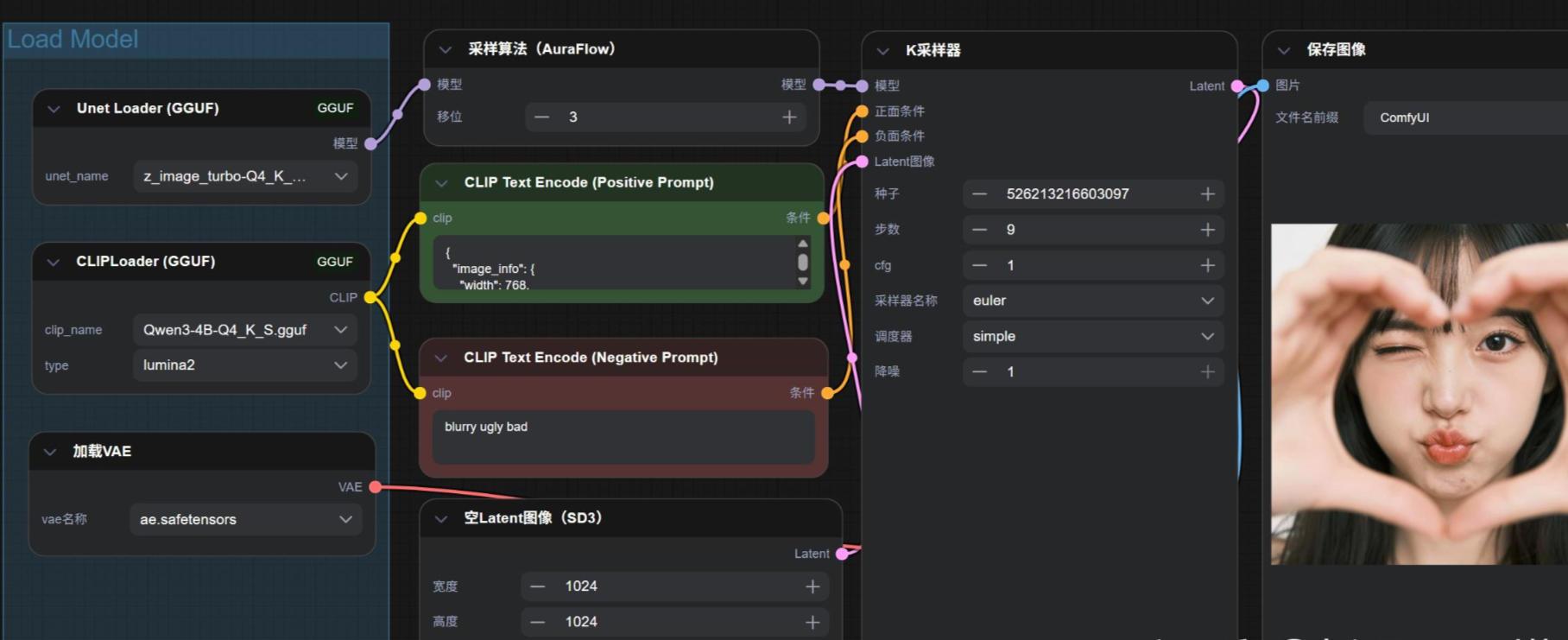The image size is (1568, 640).
Task: Collapse the CLIPLoader (GGUF) node
Action: [x=54, y=262]
